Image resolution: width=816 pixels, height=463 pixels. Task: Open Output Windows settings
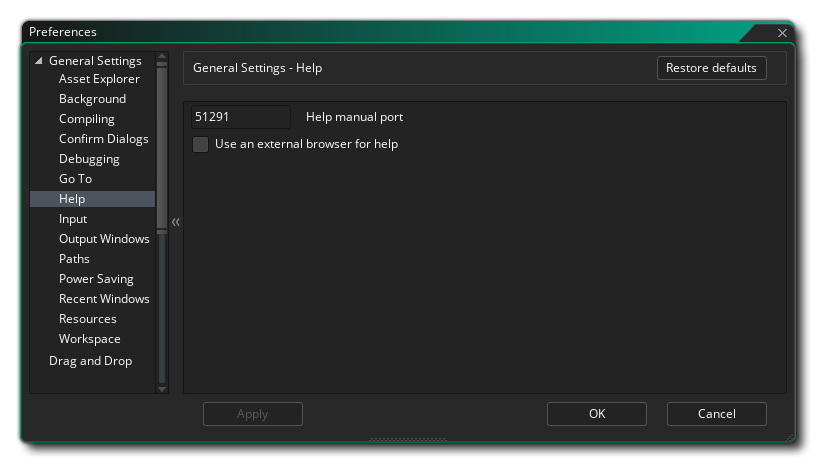pyautogui.click(x=104, y=239)
